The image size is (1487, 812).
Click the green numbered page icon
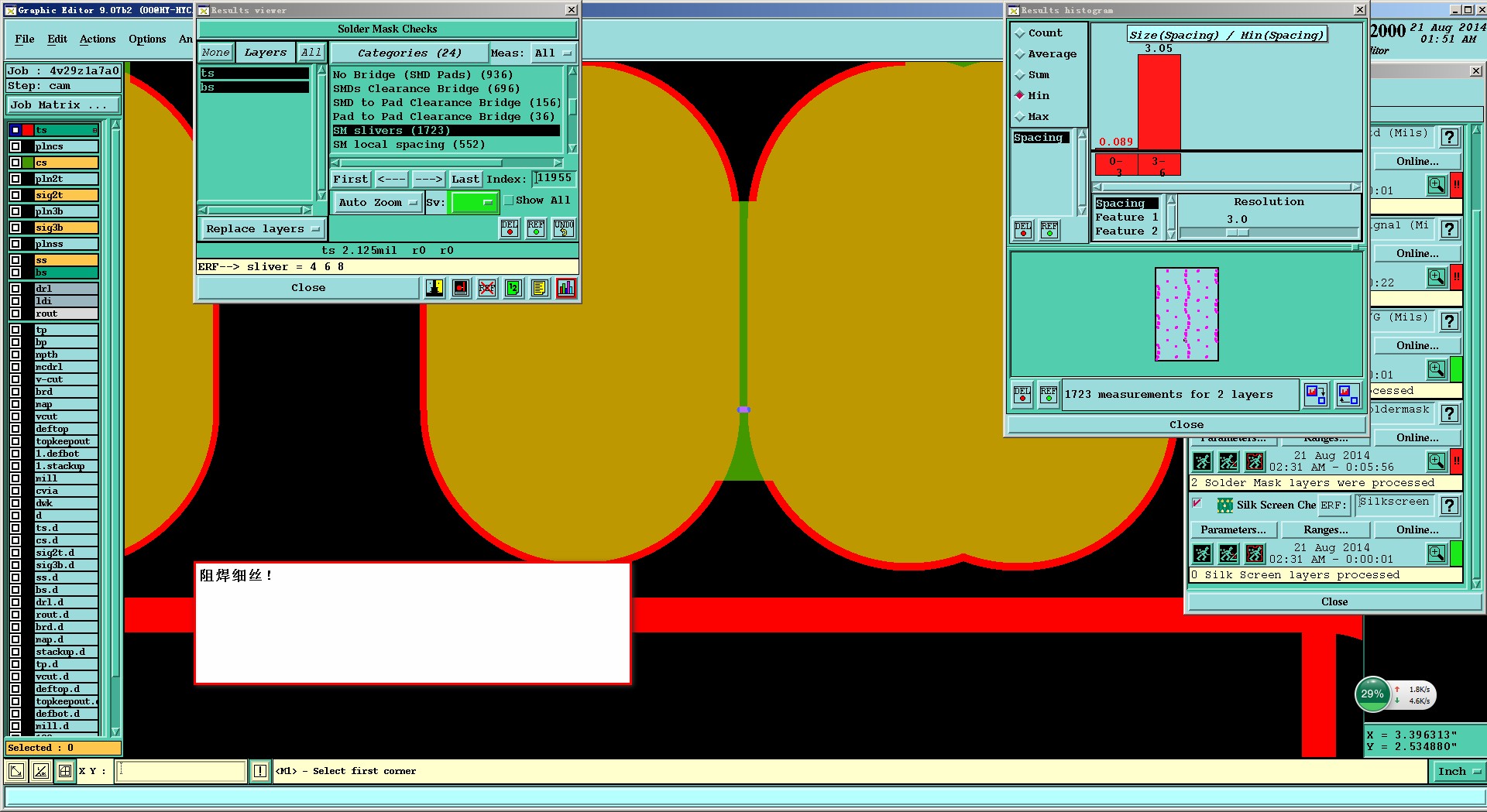[x=513, y=288]
